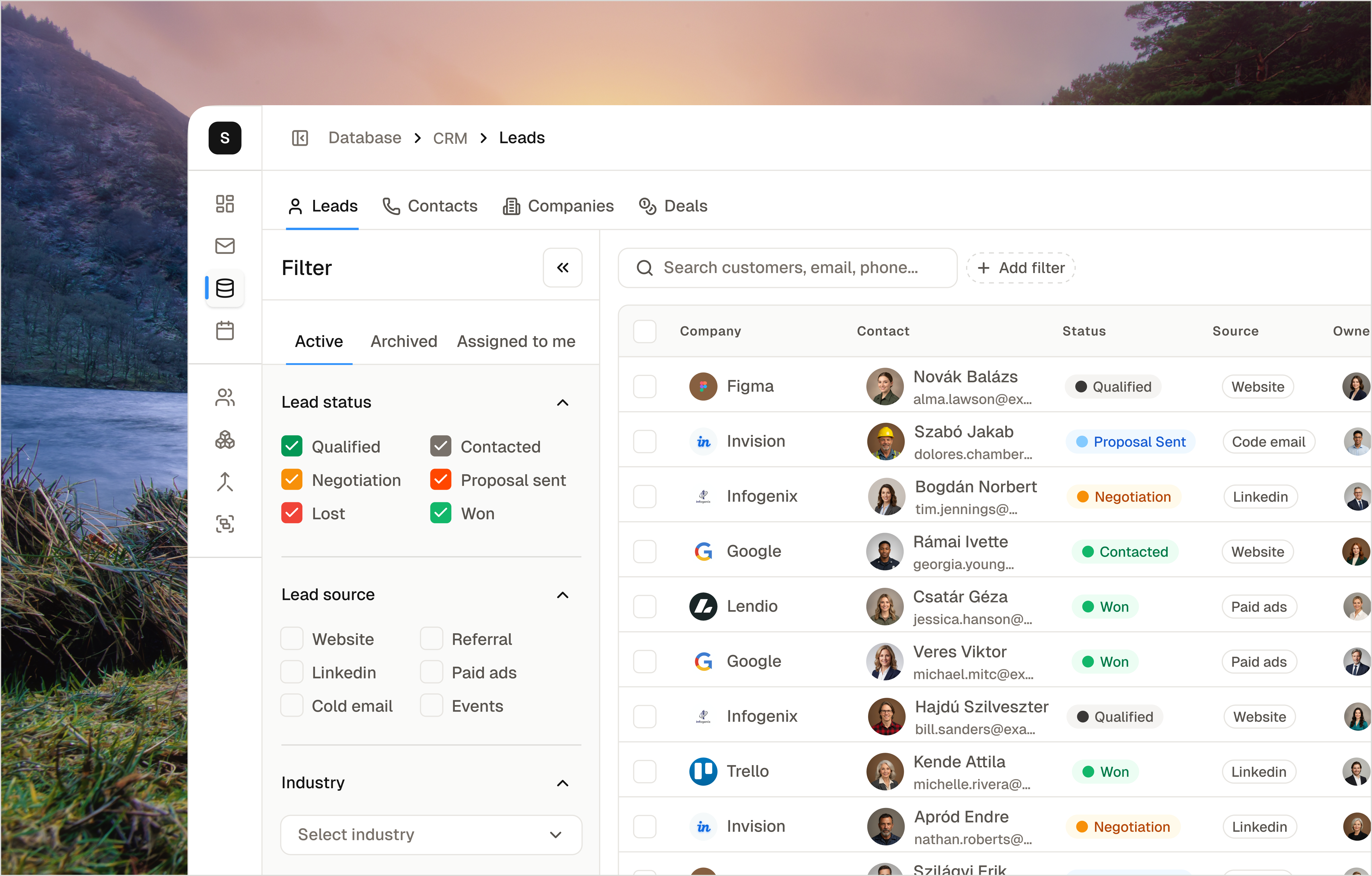Image resolution: width=1372 pixels, height=876 pixels.
Task: Uncheck the Negotiation lead status
Action: tap(292, 480)
